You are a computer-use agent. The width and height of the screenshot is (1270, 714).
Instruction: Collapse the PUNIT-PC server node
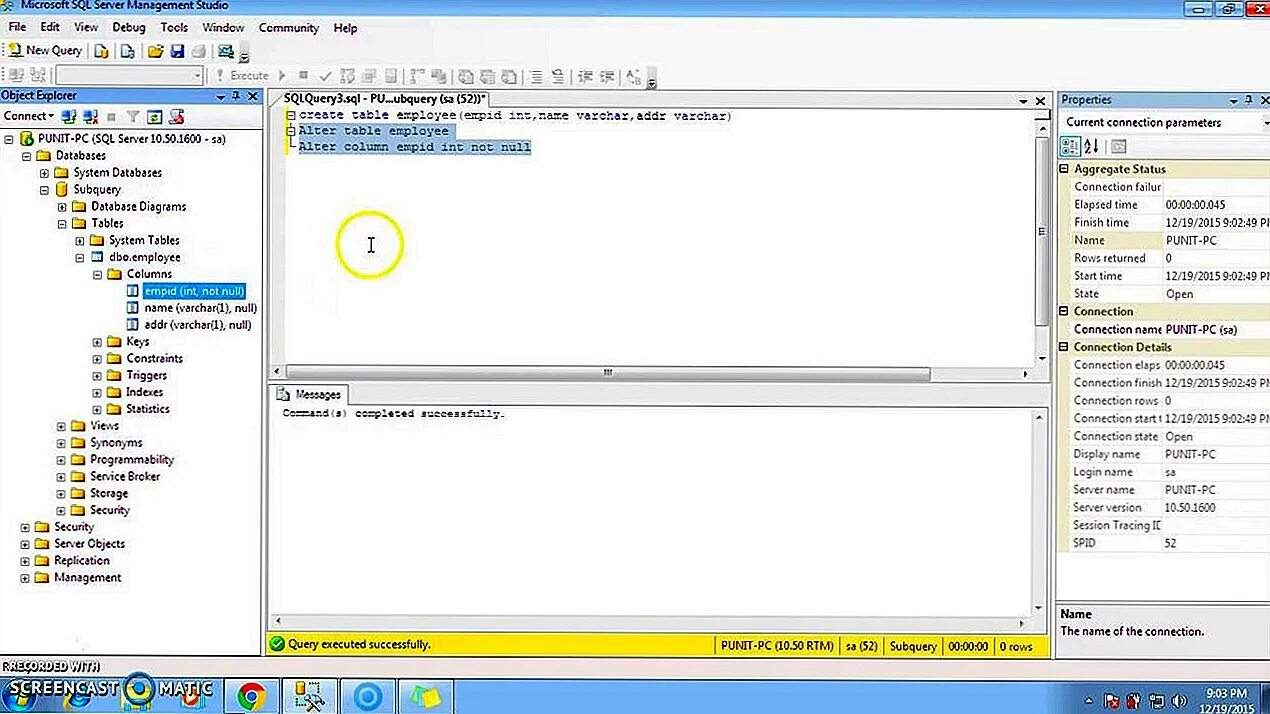coord(9,139)
